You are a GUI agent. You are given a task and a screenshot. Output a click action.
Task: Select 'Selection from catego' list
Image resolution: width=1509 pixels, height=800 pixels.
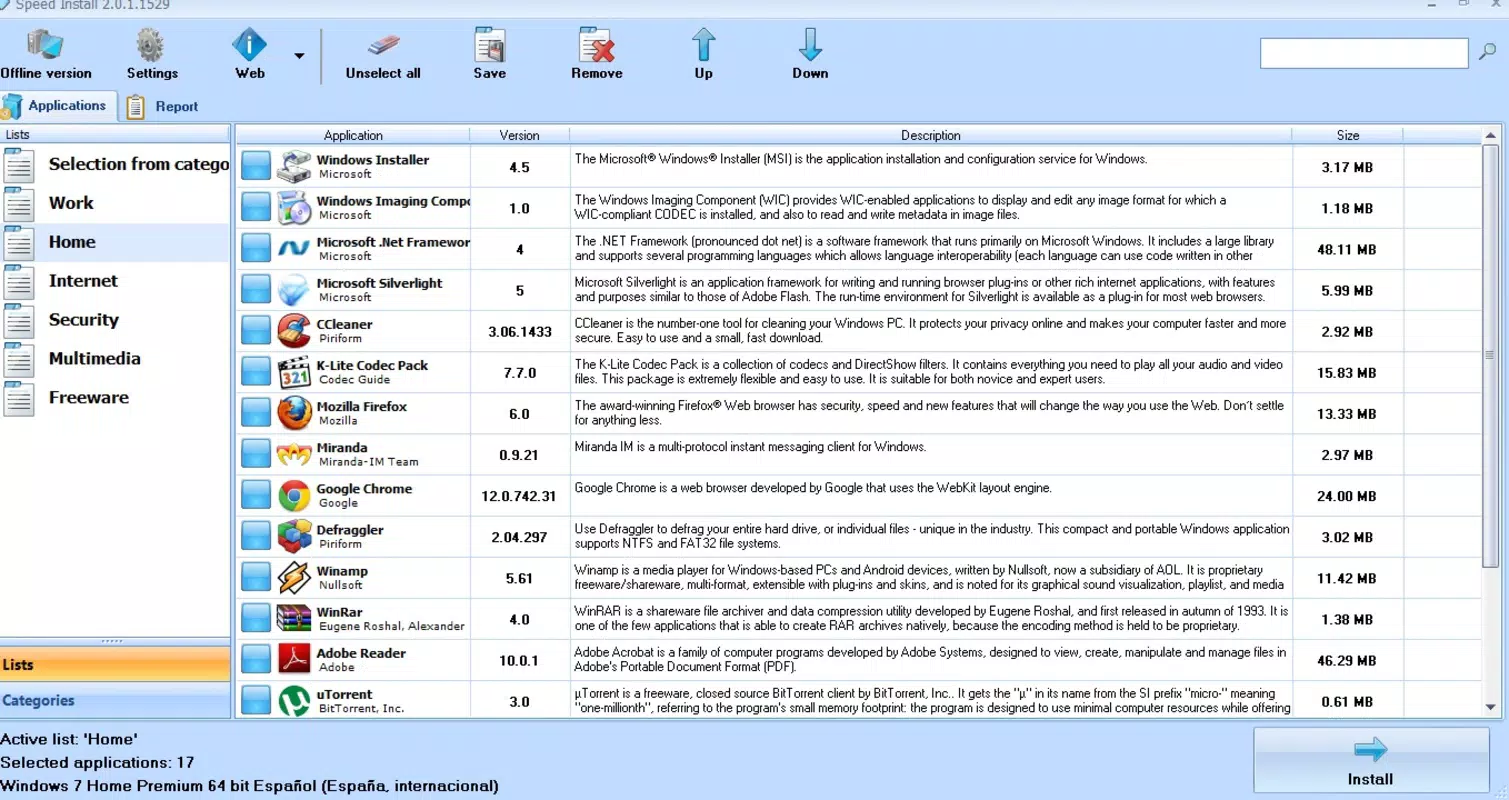coord(115,164)
